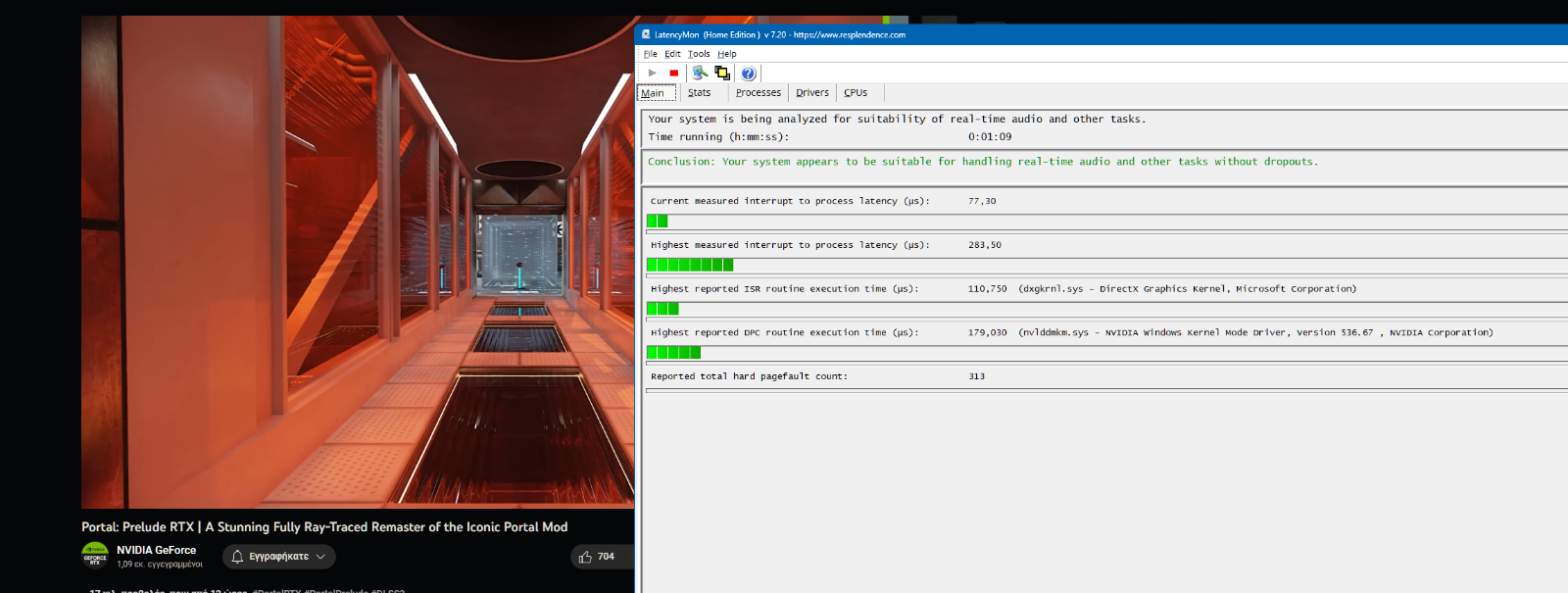Image resolution: width=1568 pixels, height=593 pixels.
Task: Click the hard pagefault count 313
Action: [977, 376]
